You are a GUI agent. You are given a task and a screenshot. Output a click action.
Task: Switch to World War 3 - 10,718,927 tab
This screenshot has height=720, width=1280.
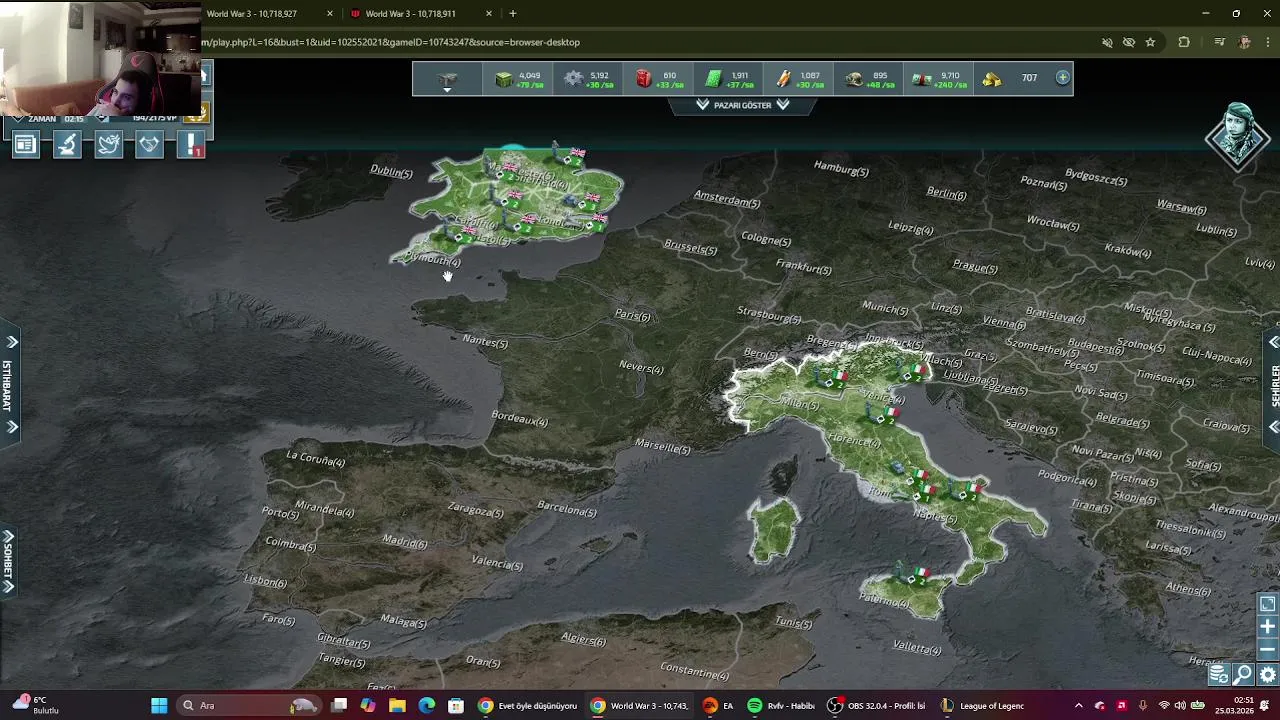click(x=265, y=14)
